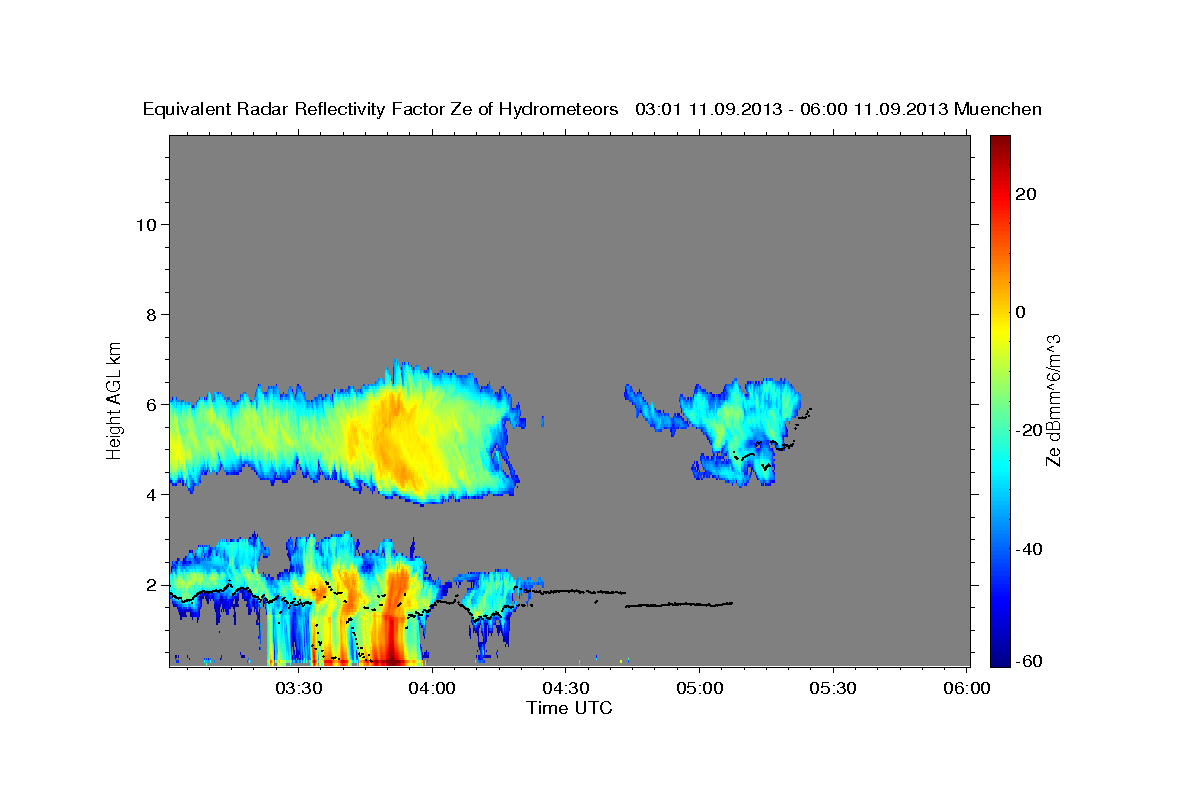Click the '04:00' time tick label
Viewport: 1200px width, 800px height.
click(432, 688)
